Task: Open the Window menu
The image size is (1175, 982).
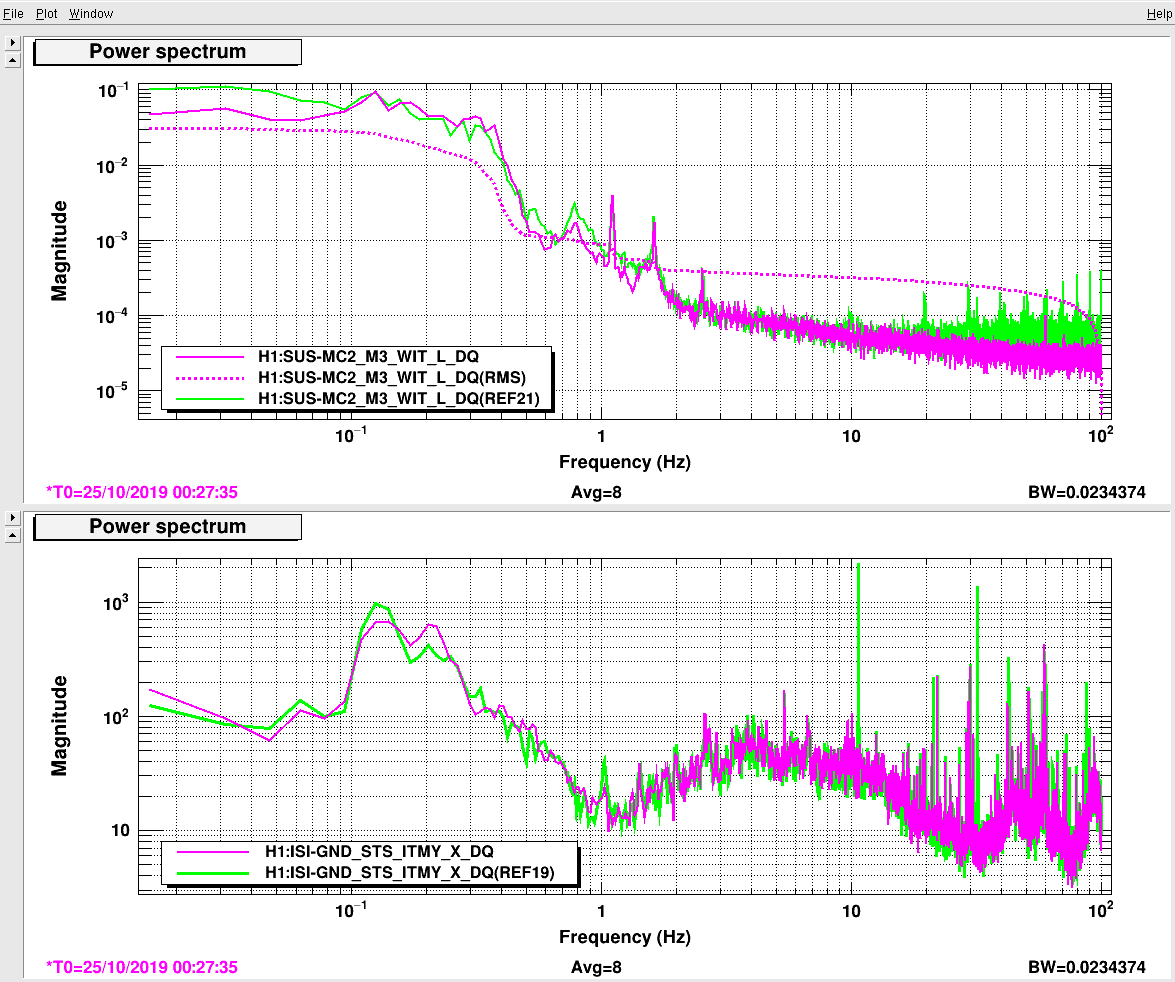Action: 91,13
